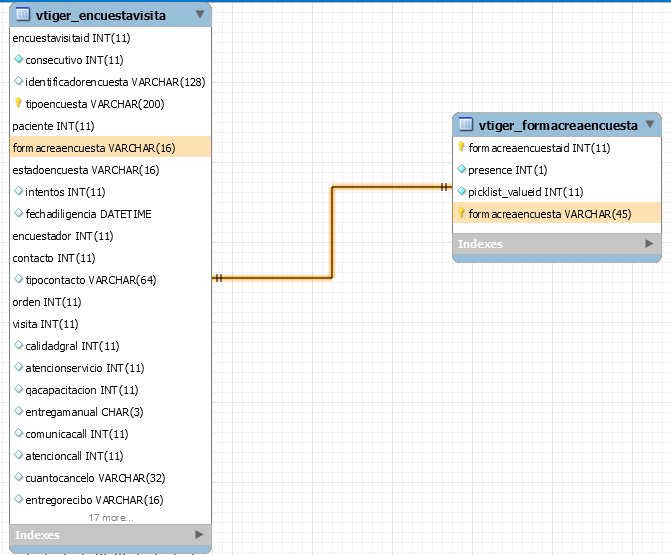This screenshot has height=555, width=671.
Task: Click the formacreaencuestaid primary key icon
Action: [x=461, y=147]
